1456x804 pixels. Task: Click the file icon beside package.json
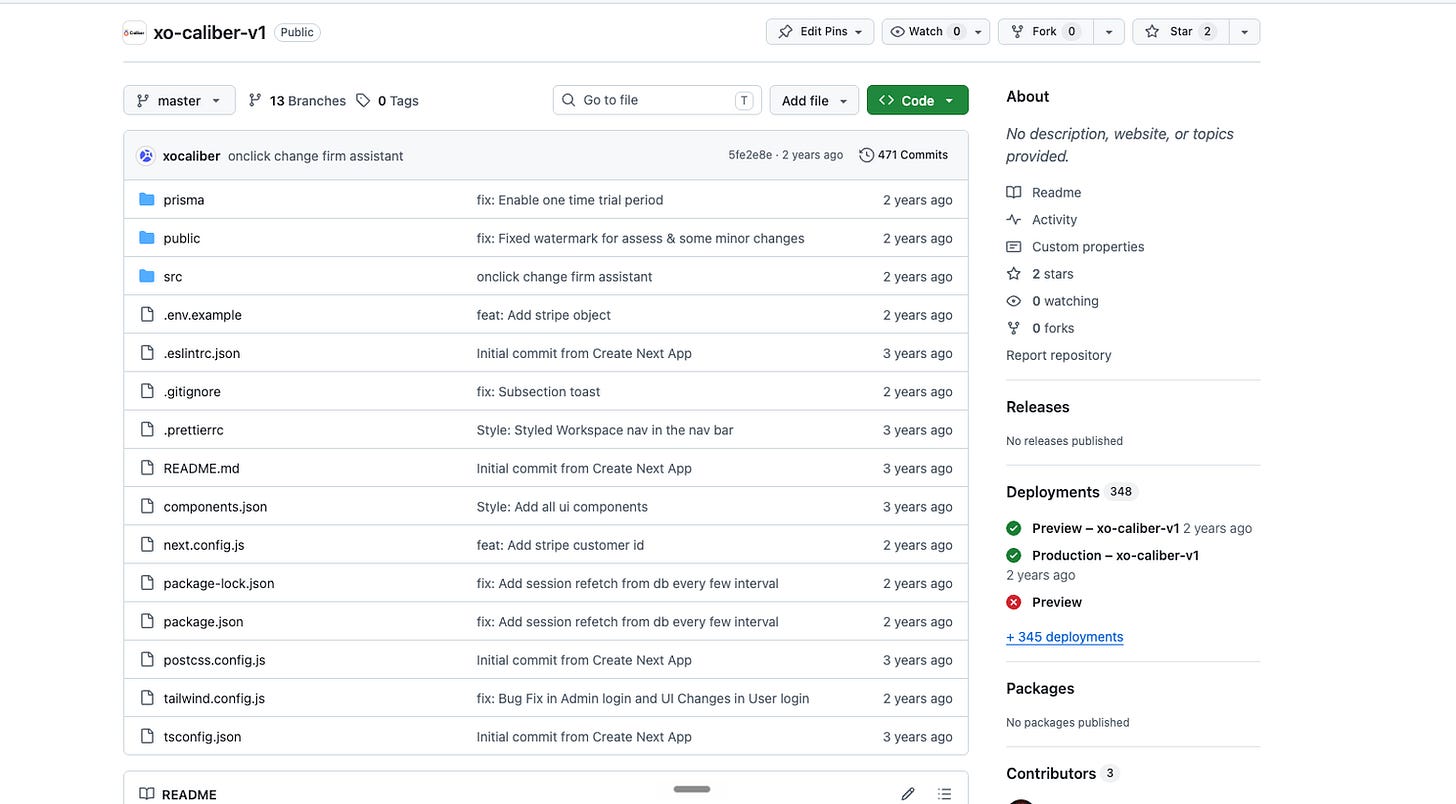(x=147, y=621)
